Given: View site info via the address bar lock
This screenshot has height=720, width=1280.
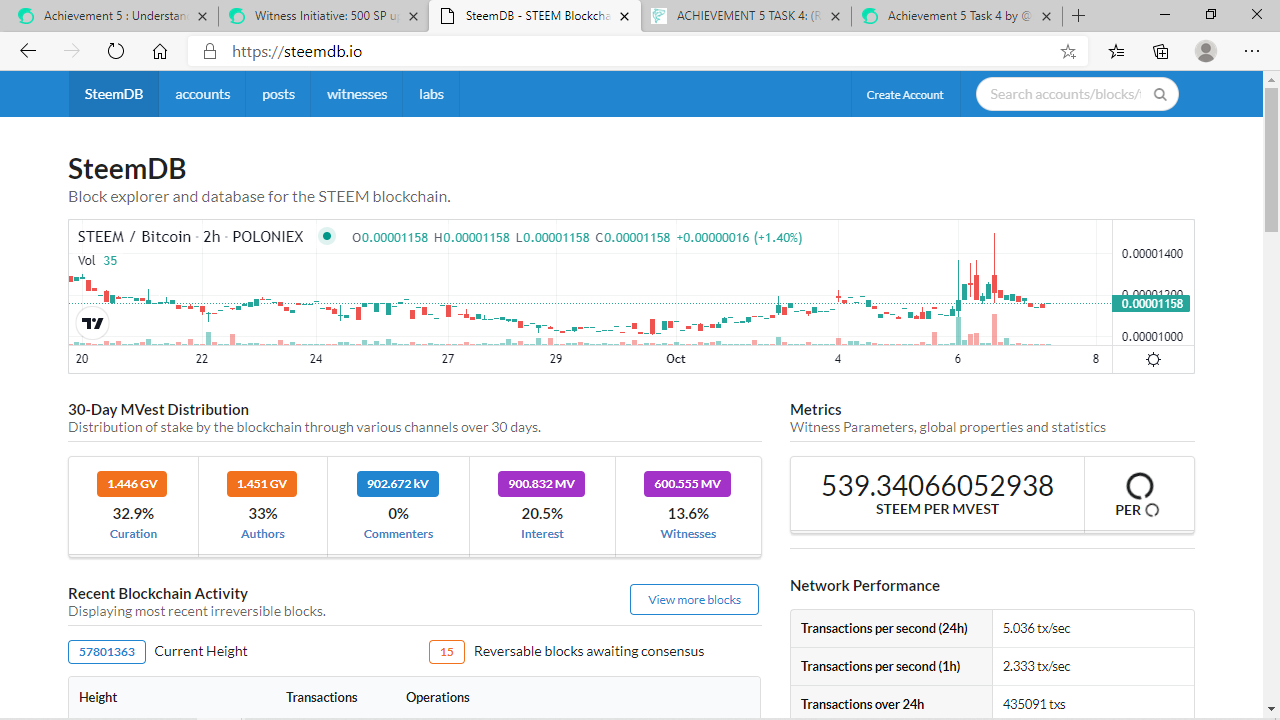Looking at the screenshot, I should tap(210, 52).
